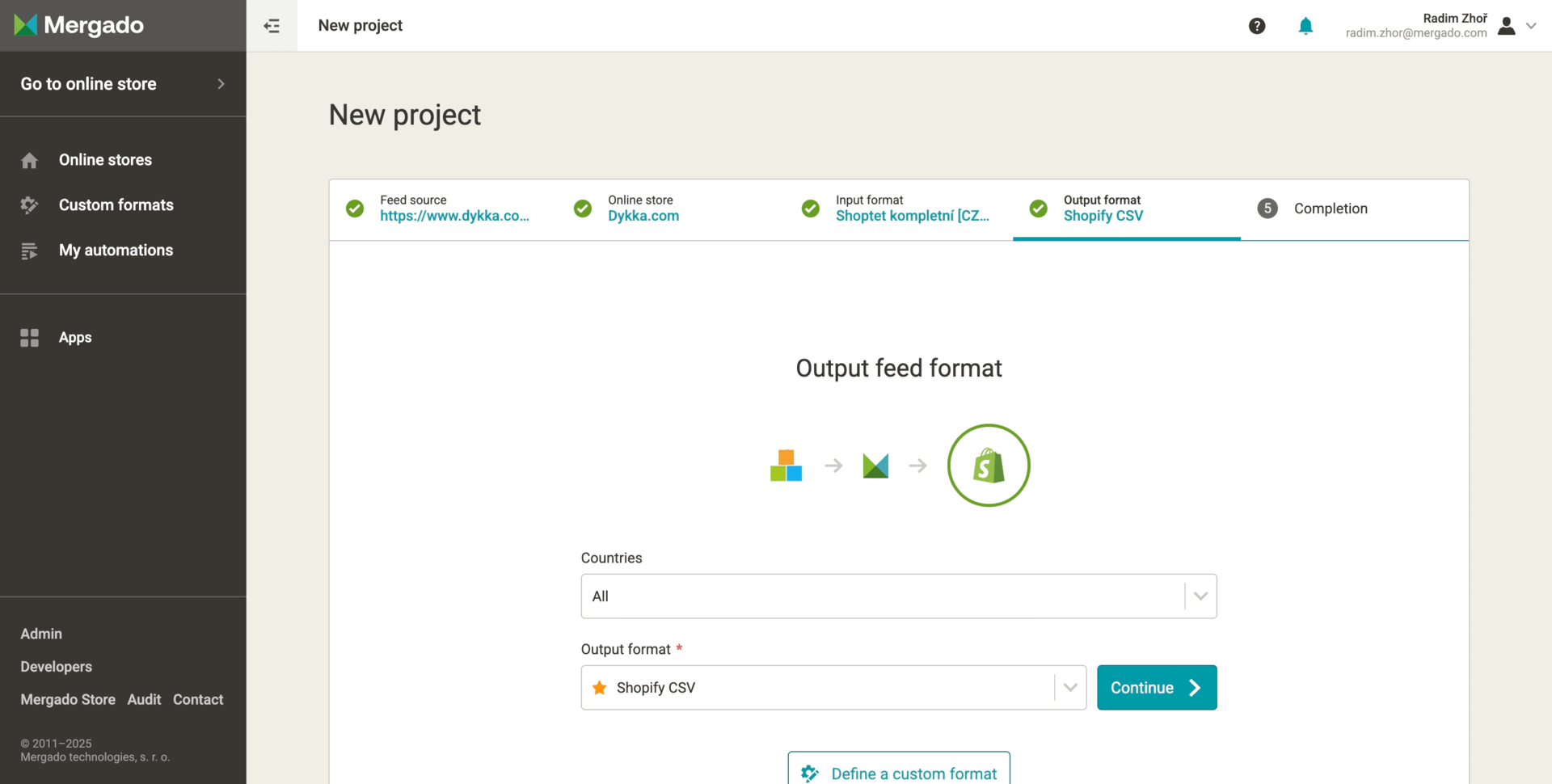Open My automations in sidebar
Screen dimensions: 1552x784
click(x=116, y=251)
